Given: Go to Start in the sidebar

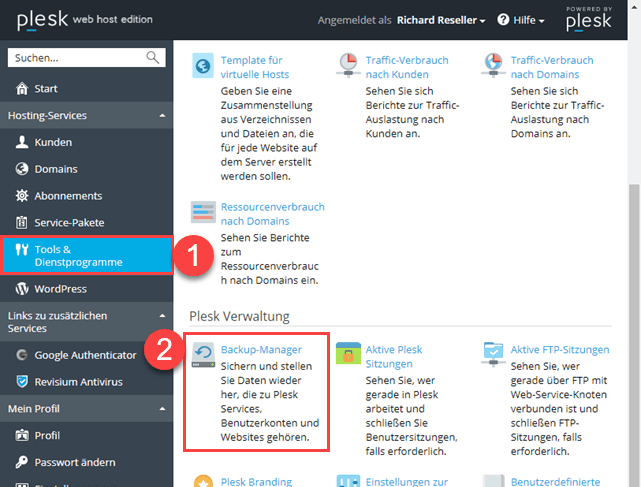Looking at the screenshot, I should (86, 88).
